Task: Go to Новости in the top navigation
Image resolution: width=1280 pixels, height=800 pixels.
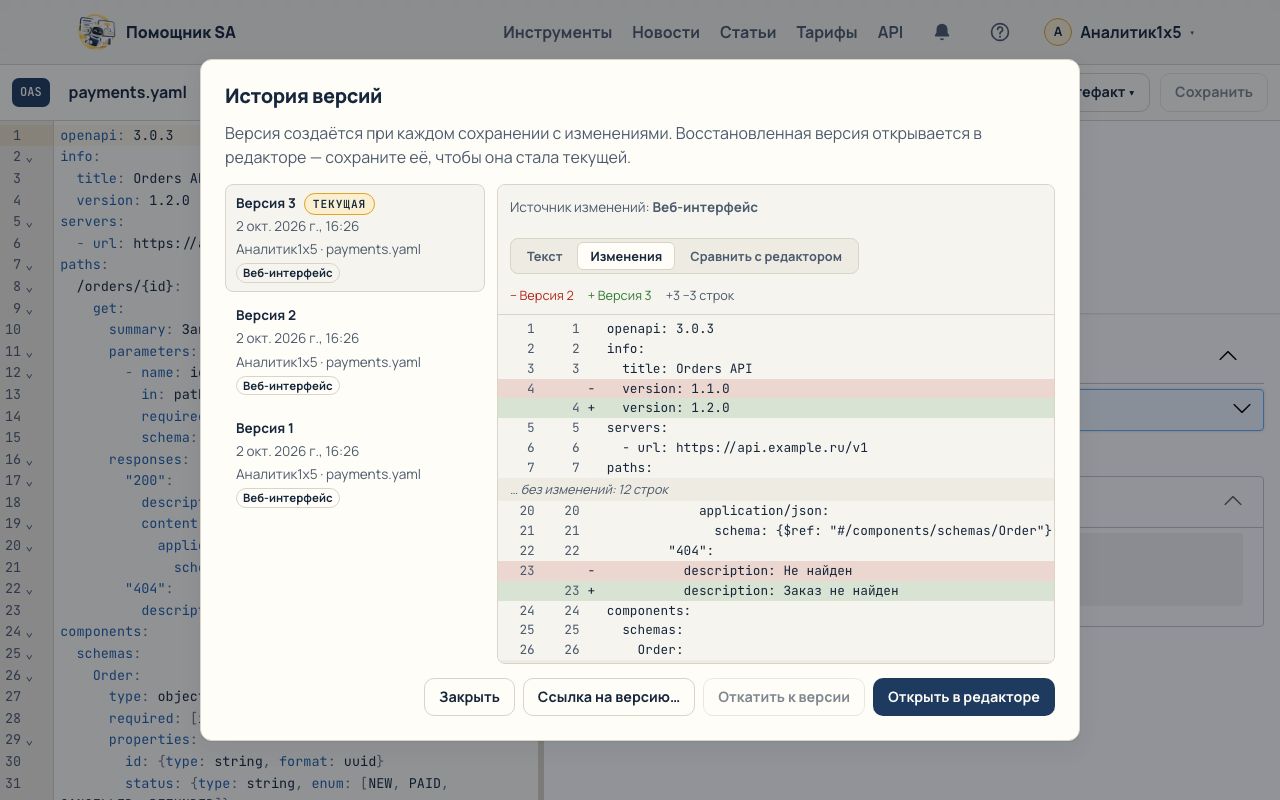Action: tap(666, 32)
